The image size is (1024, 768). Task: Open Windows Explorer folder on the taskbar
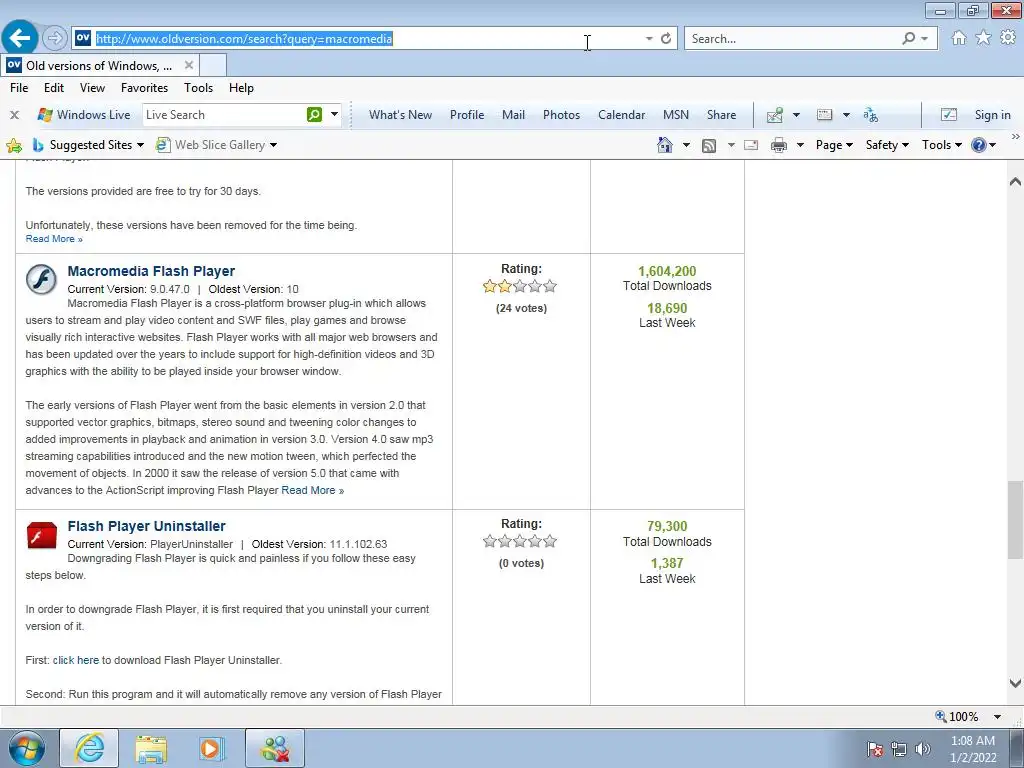tap(151, 748)
